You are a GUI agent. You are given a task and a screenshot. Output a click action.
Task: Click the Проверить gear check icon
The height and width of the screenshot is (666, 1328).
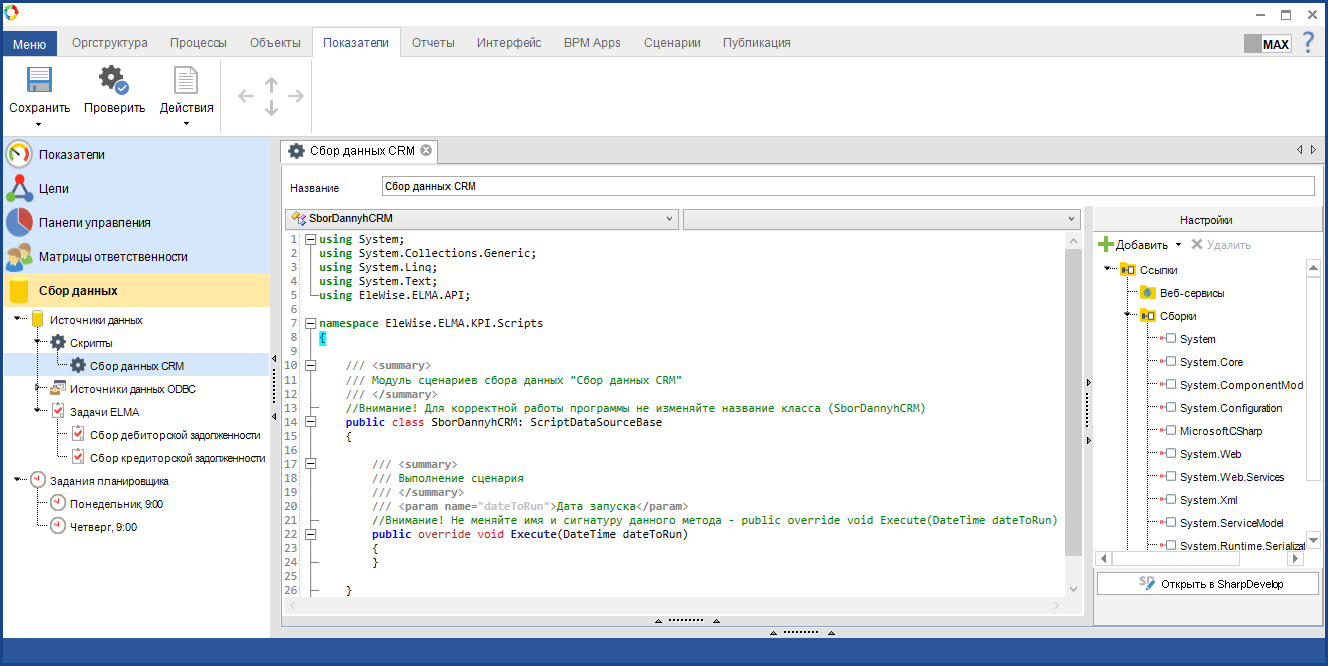click(113, 81)
